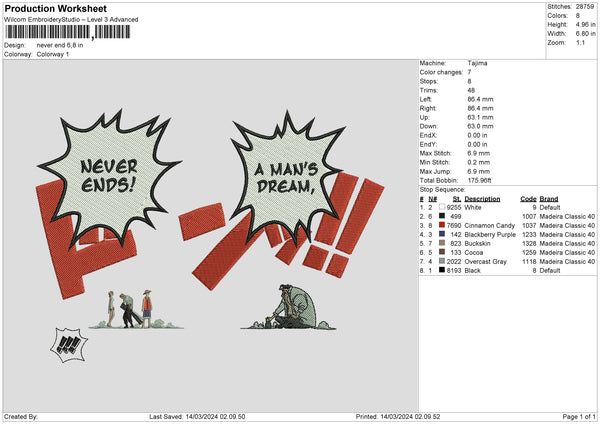Click the Overcast Gray swatch
This screenshot has height=424, width=600.
442,261
